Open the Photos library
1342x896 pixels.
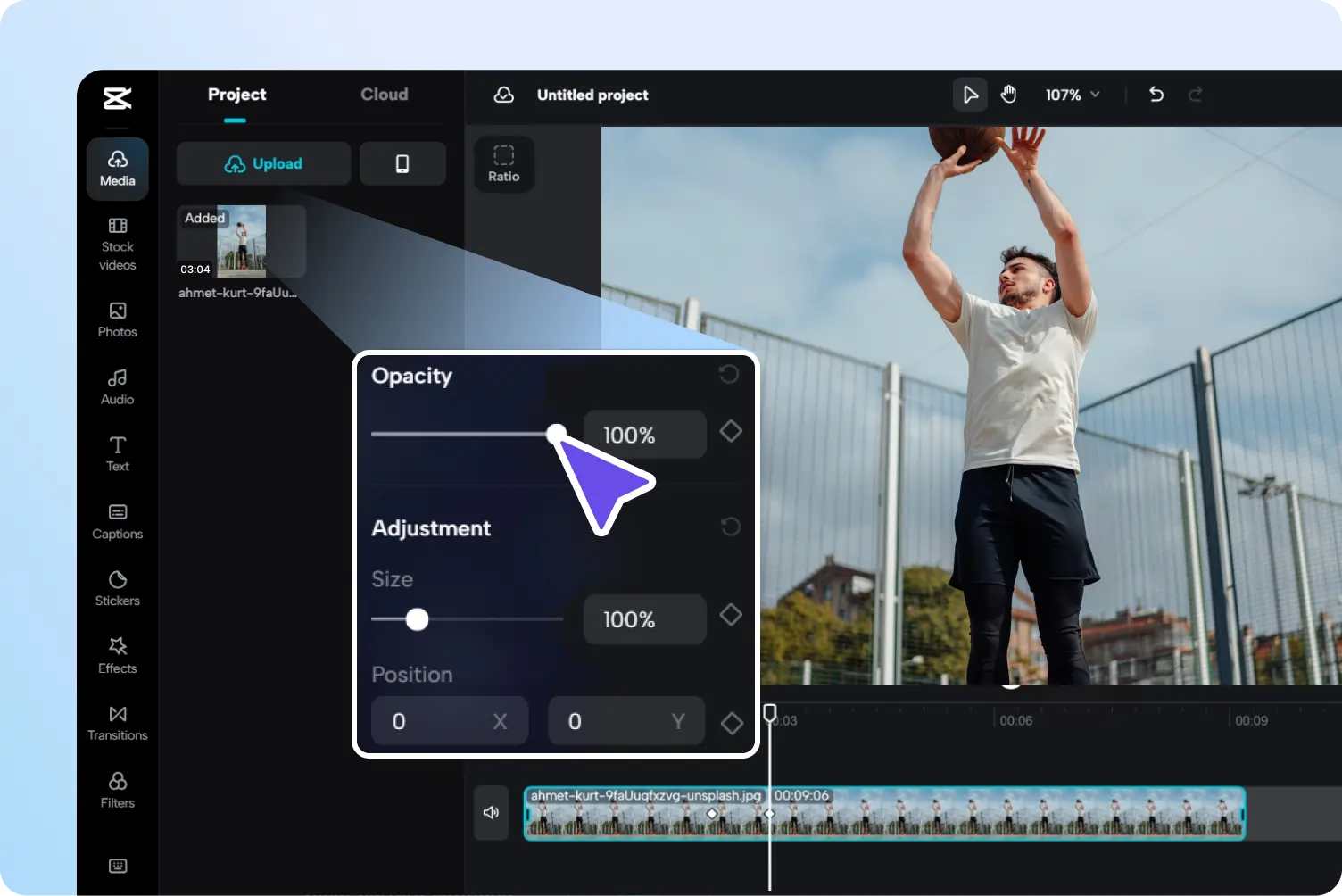pyautogui.click(x=117, y=319)
